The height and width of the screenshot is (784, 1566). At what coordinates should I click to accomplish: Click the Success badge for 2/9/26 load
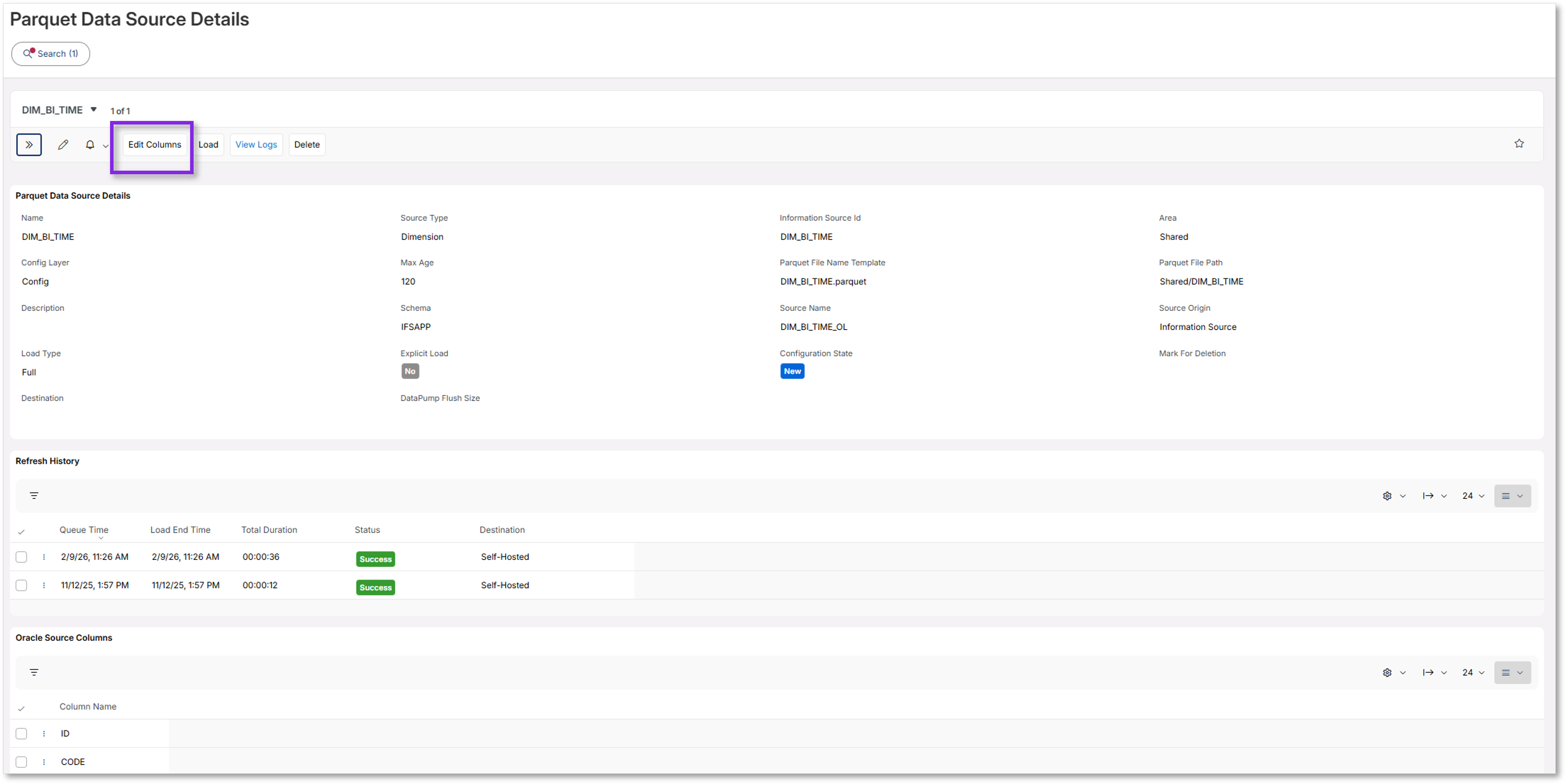375,559
